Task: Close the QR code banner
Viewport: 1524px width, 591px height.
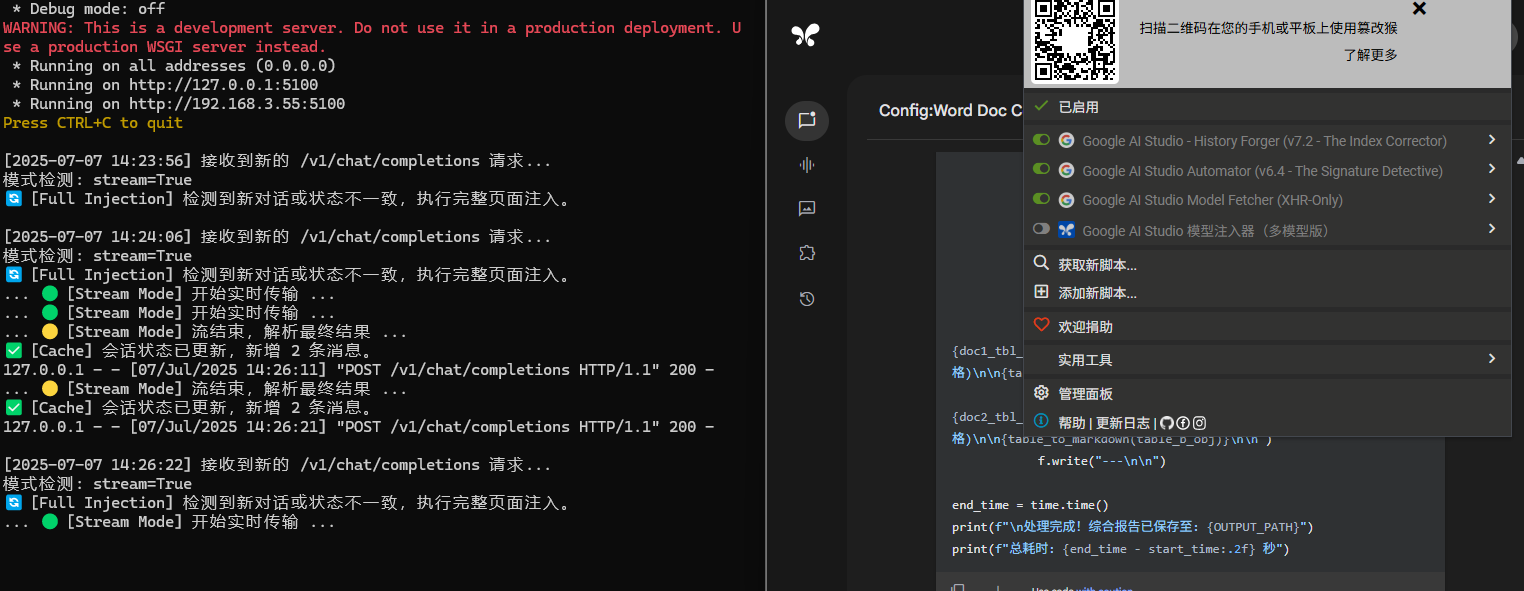Action: click(x=1419, y=9)
